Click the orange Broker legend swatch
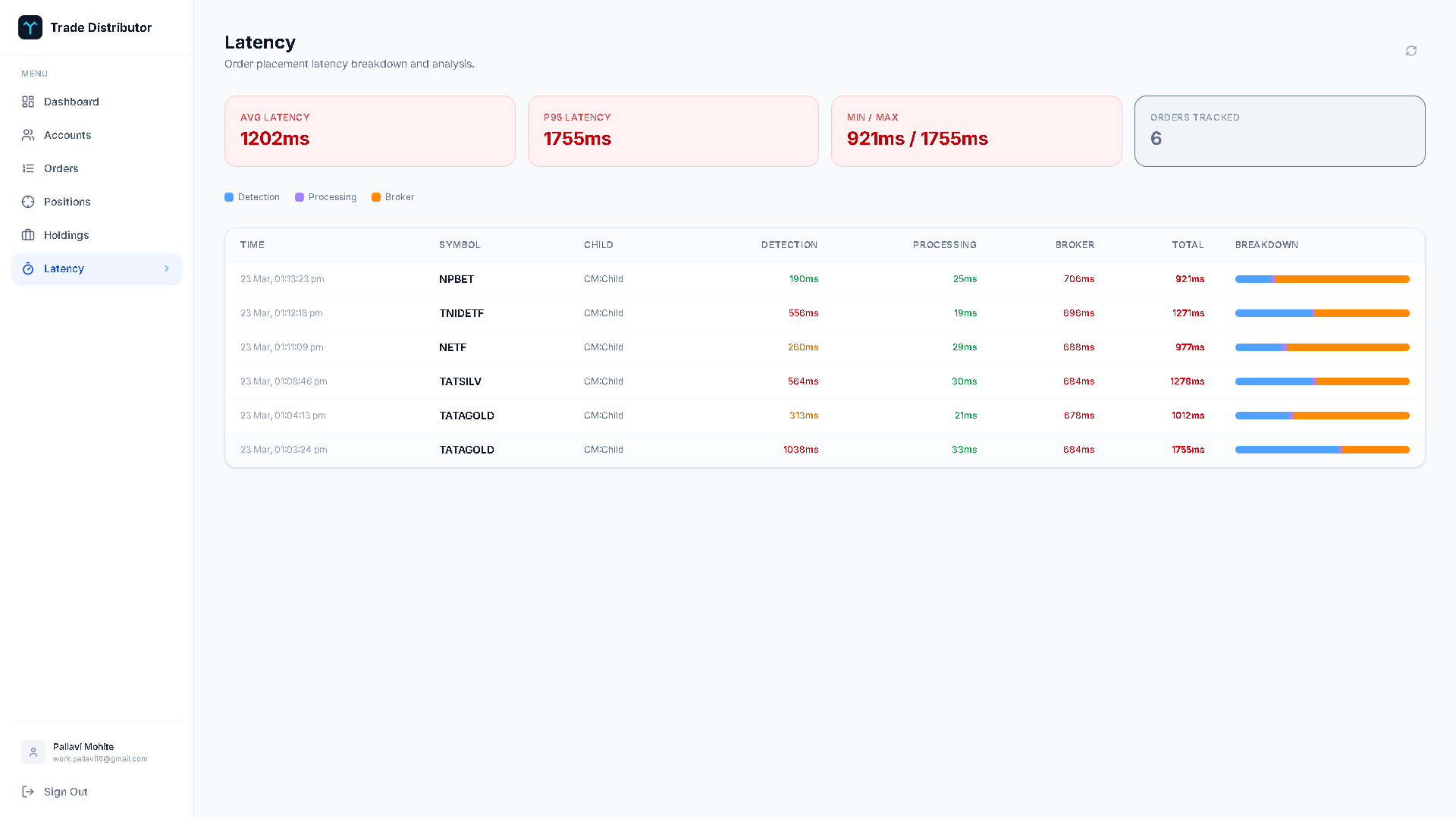The height and width of the screenshot is (819, 1456). coord(376,197)
